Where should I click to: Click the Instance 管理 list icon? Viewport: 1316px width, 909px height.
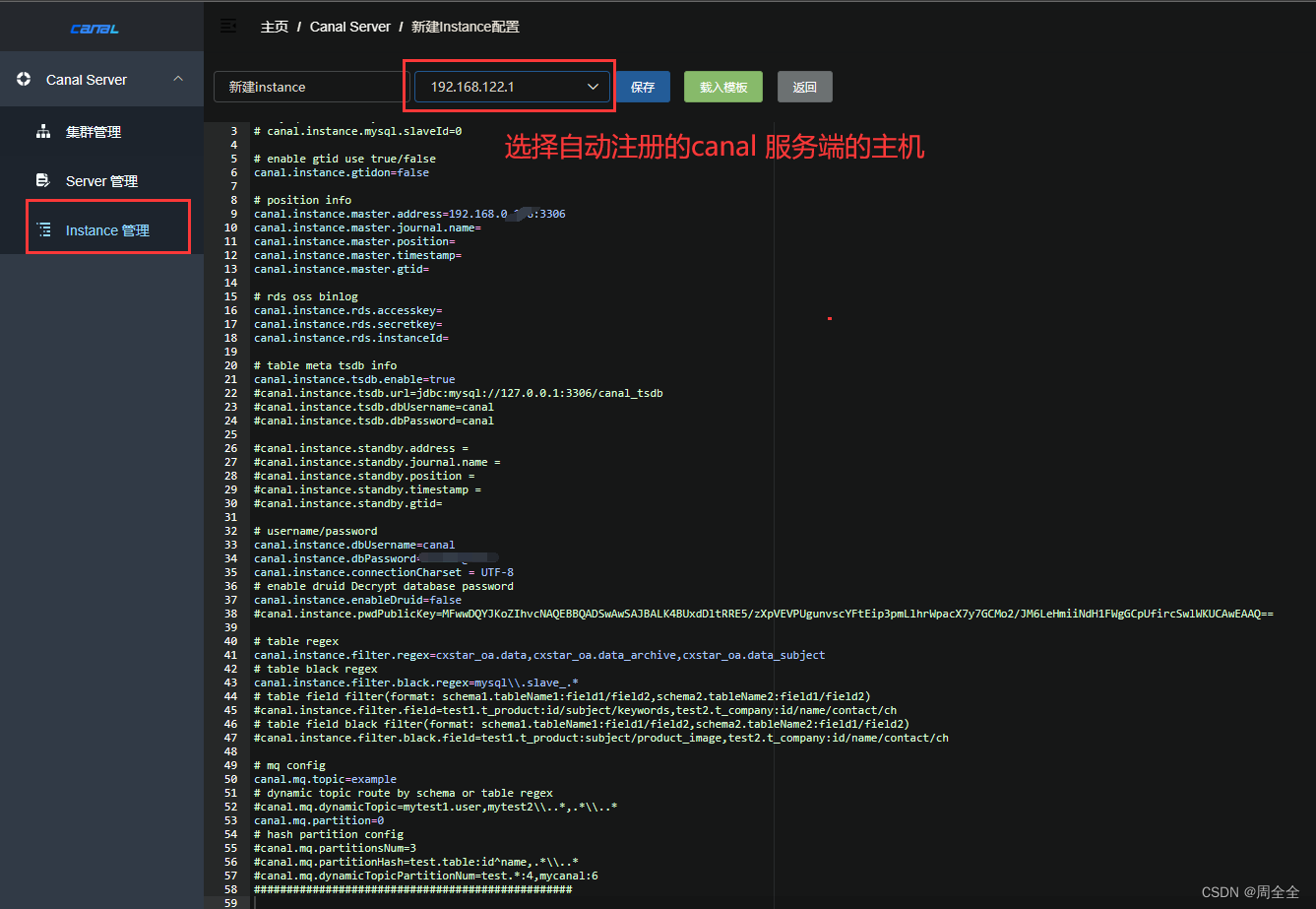click(43, 229)
